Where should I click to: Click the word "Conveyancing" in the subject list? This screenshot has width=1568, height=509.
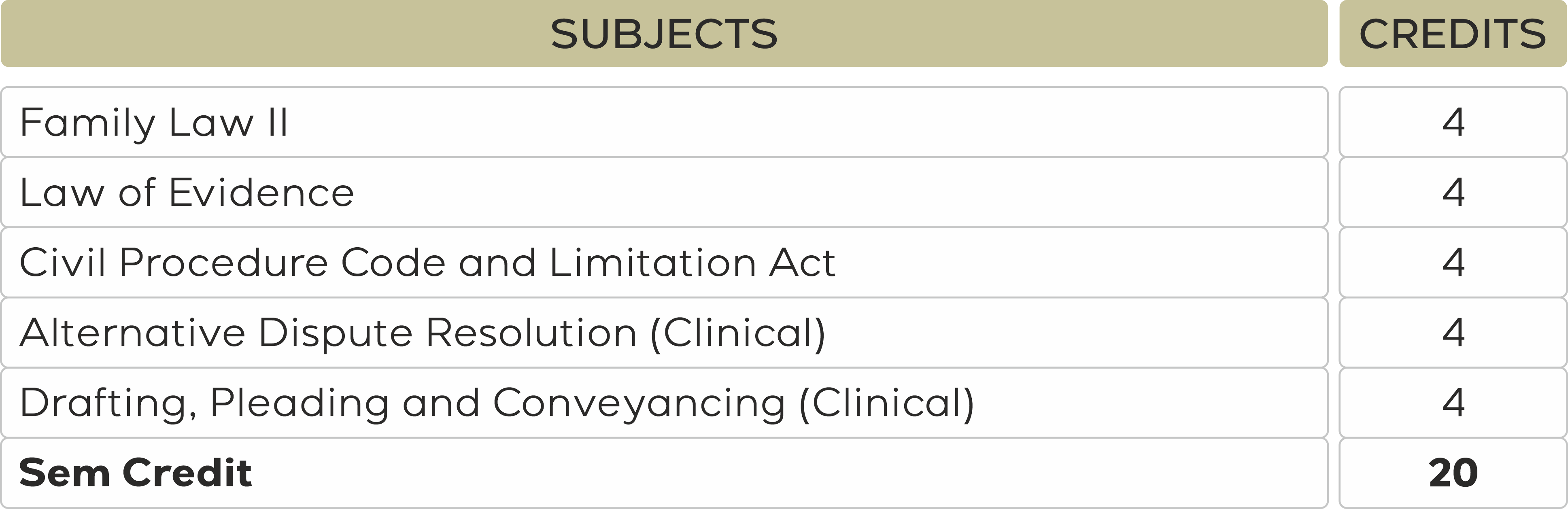click(639, 403)
